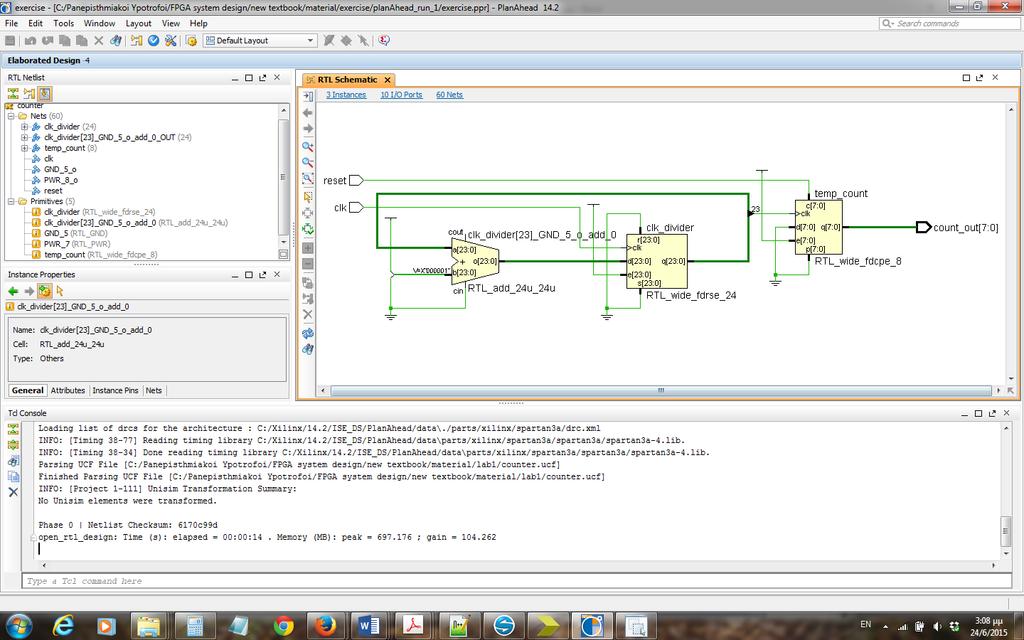Click the select area icon in schematic toolbar
This screenshot has height=640, width=1024.
[x=308, y=197]
